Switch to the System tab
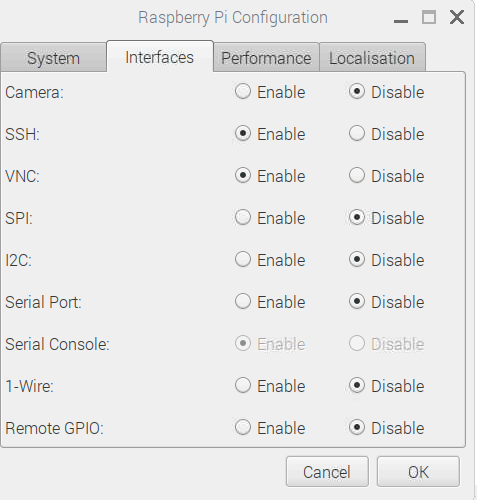 (53, 57)
